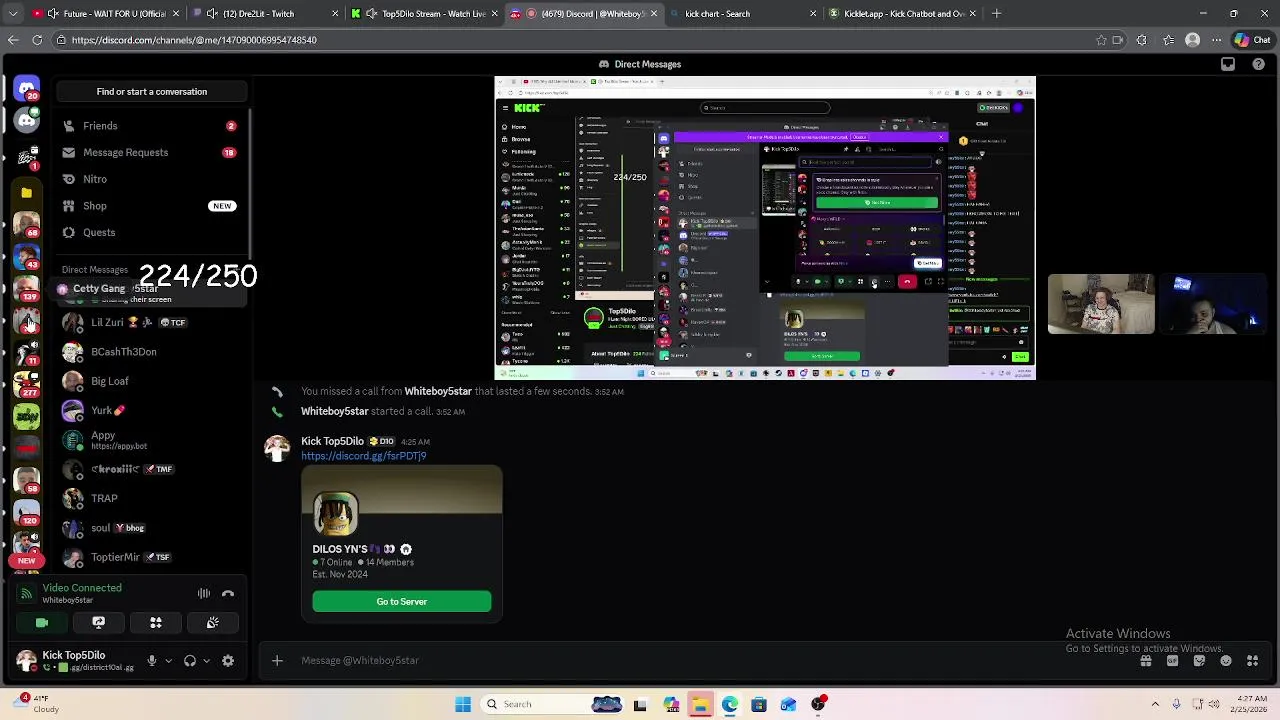Toggle noise suppression waveform icon
The width and height of the screenshot is (1280, 720).
(204, 593)
